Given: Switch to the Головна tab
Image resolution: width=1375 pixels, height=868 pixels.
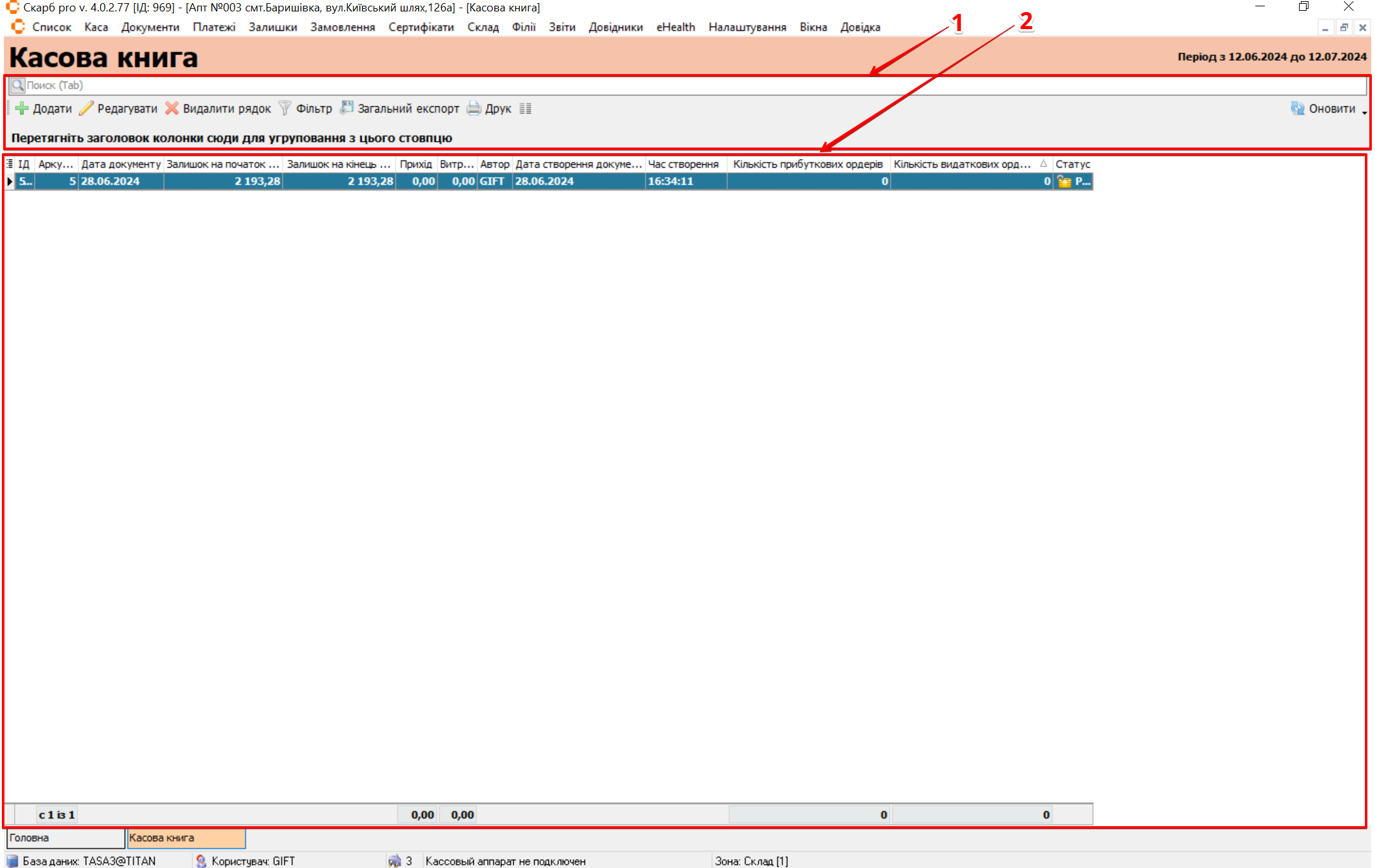Looking at the screenshot, I should pos(65,838).
